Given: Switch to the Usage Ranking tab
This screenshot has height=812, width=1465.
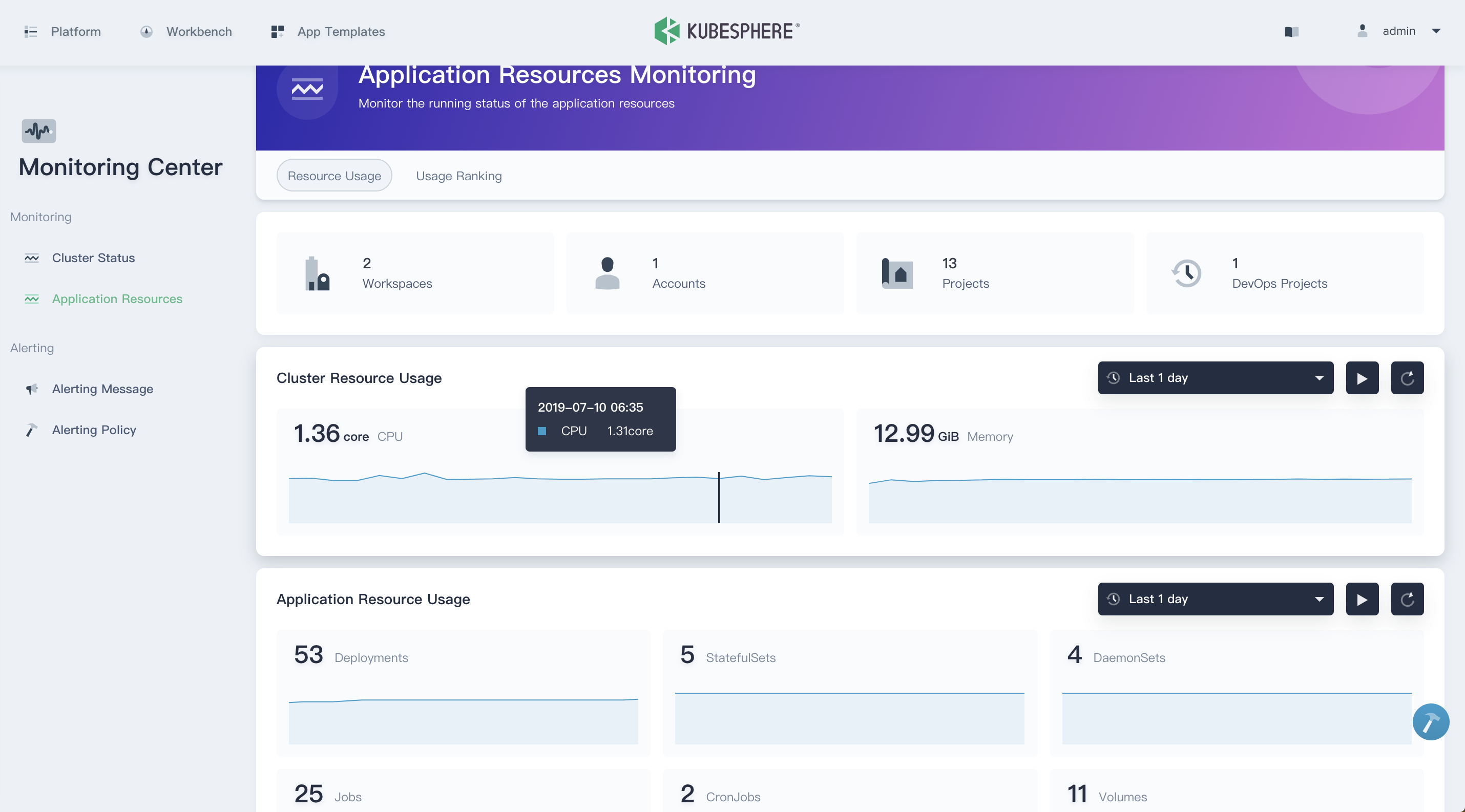Looking at the screenshot, I should point(458,176).
